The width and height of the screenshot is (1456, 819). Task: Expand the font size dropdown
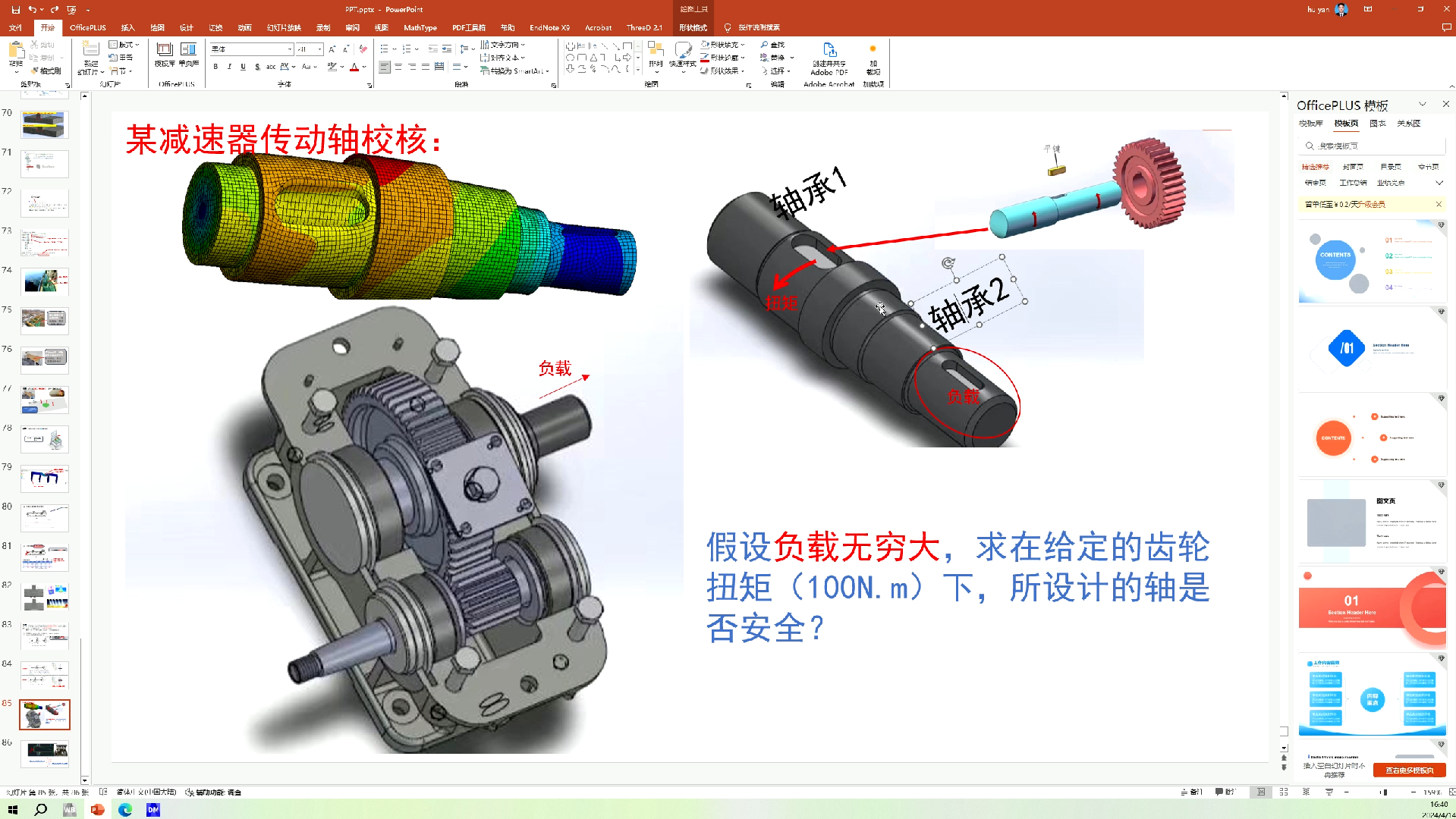coord(319,49)
